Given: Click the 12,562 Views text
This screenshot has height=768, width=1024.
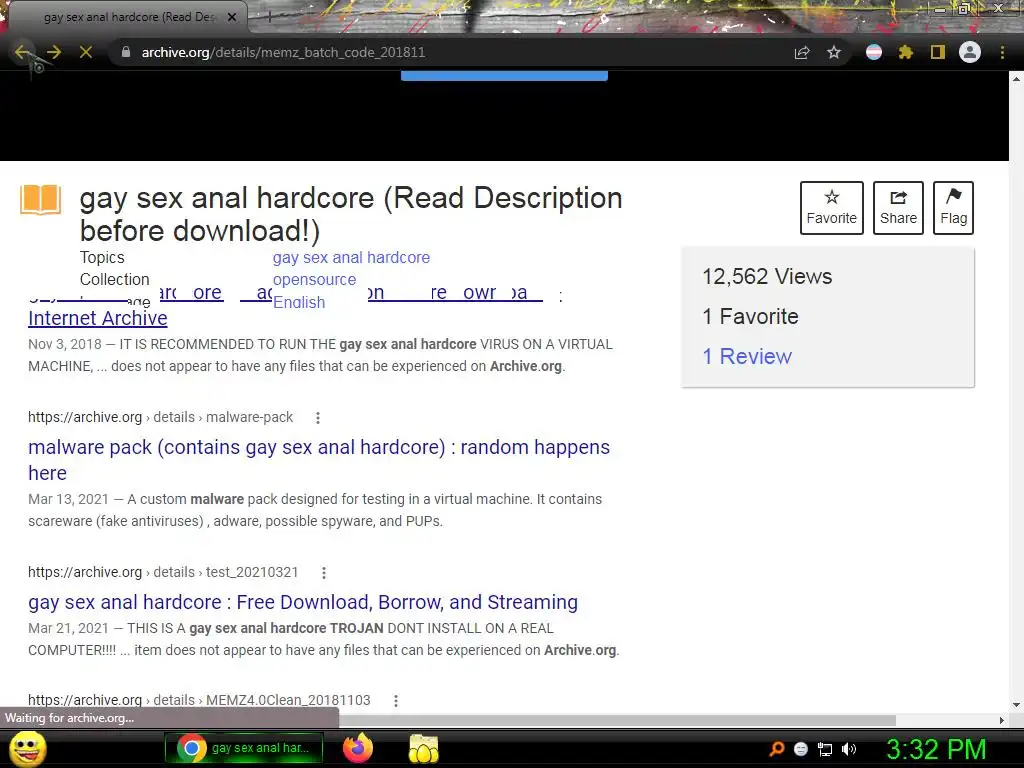Looking at the screenshot, I should 767,277.
